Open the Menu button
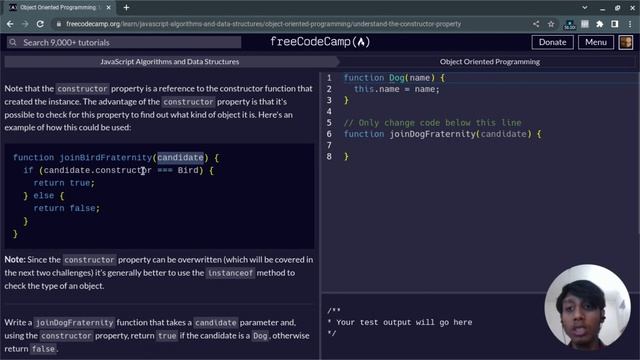Viewport: 640px width, 360px height. (596, 42)
